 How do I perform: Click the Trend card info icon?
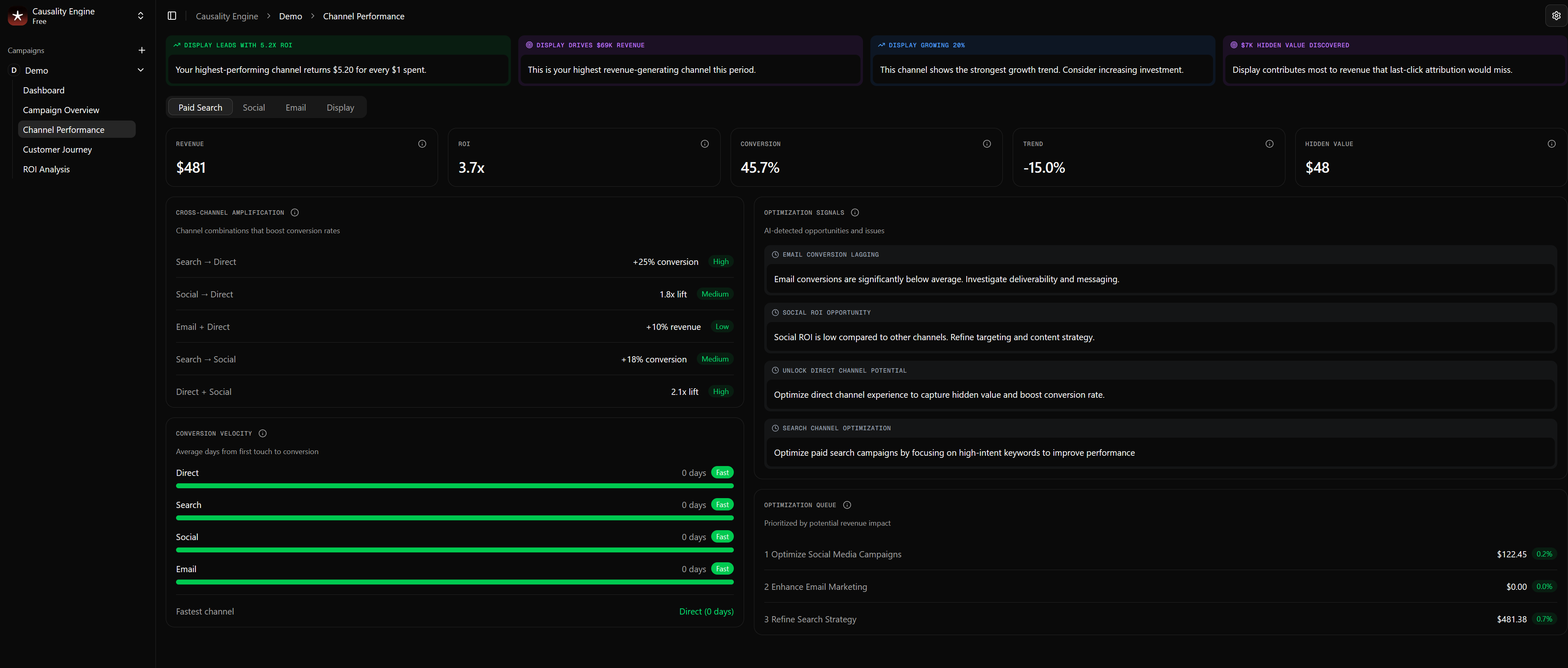pyautogui.click(x=1269, y=144)
